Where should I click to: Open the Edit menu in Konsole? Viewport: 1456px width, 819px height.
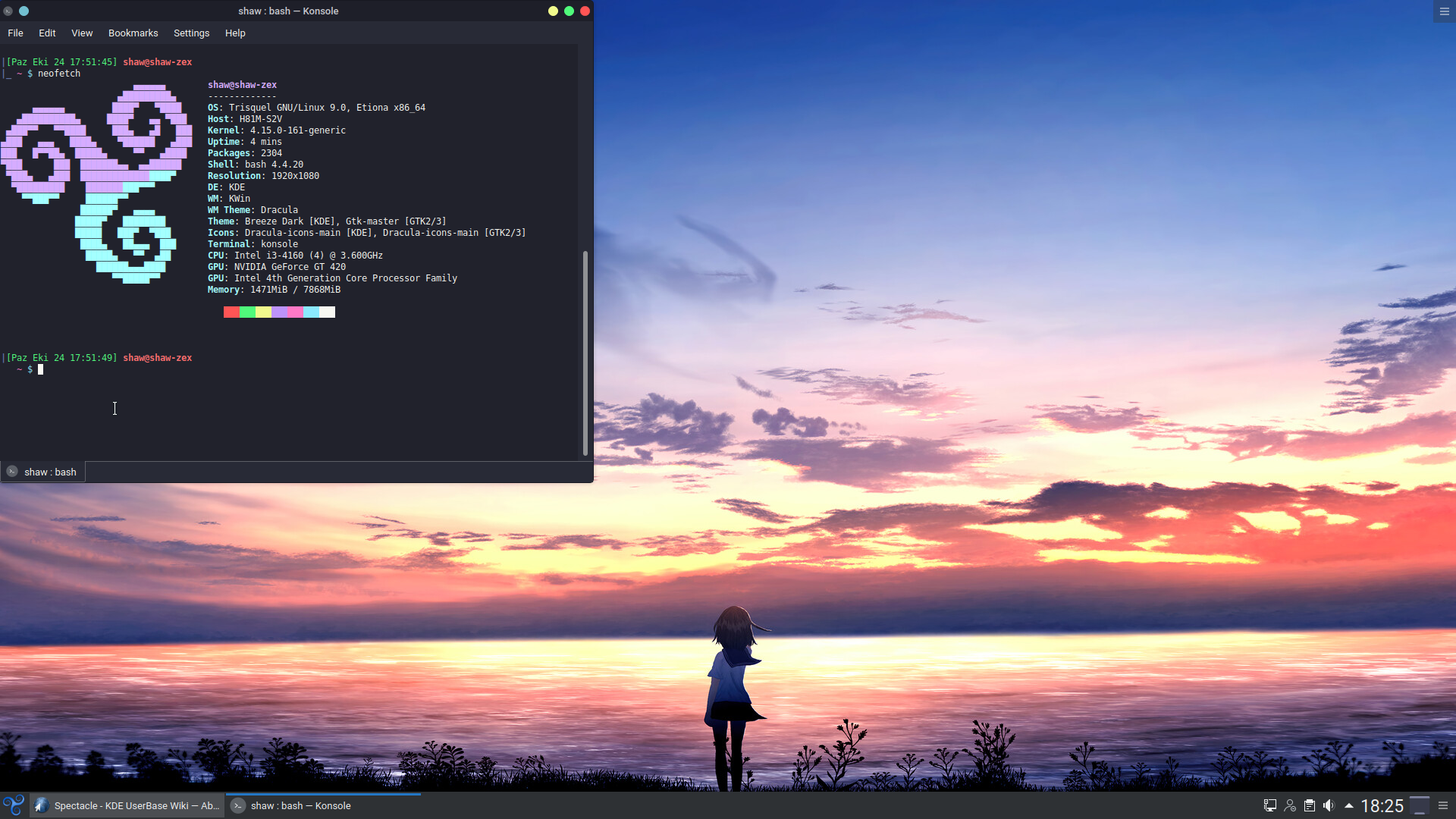(47, 33)
